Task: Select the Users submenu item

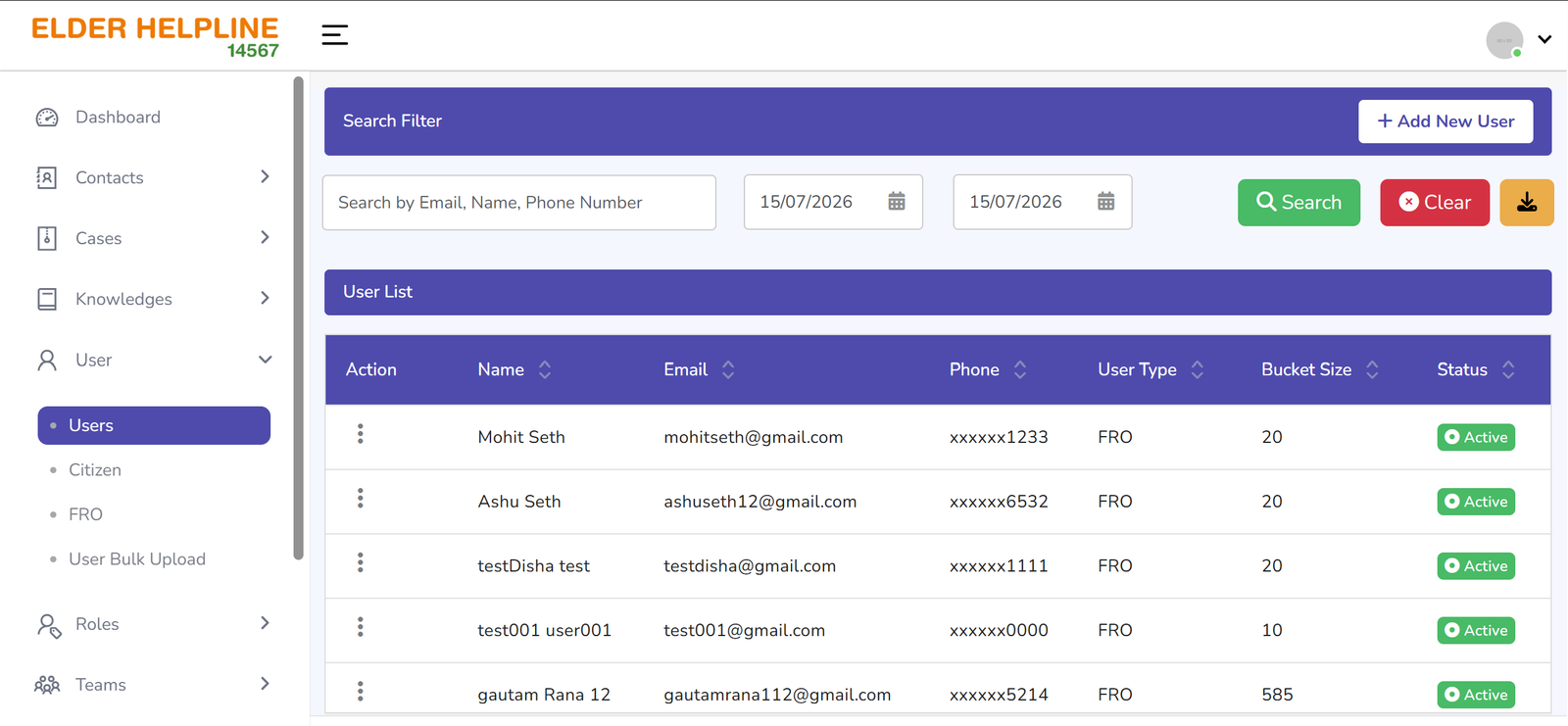Action: (154, 425)
